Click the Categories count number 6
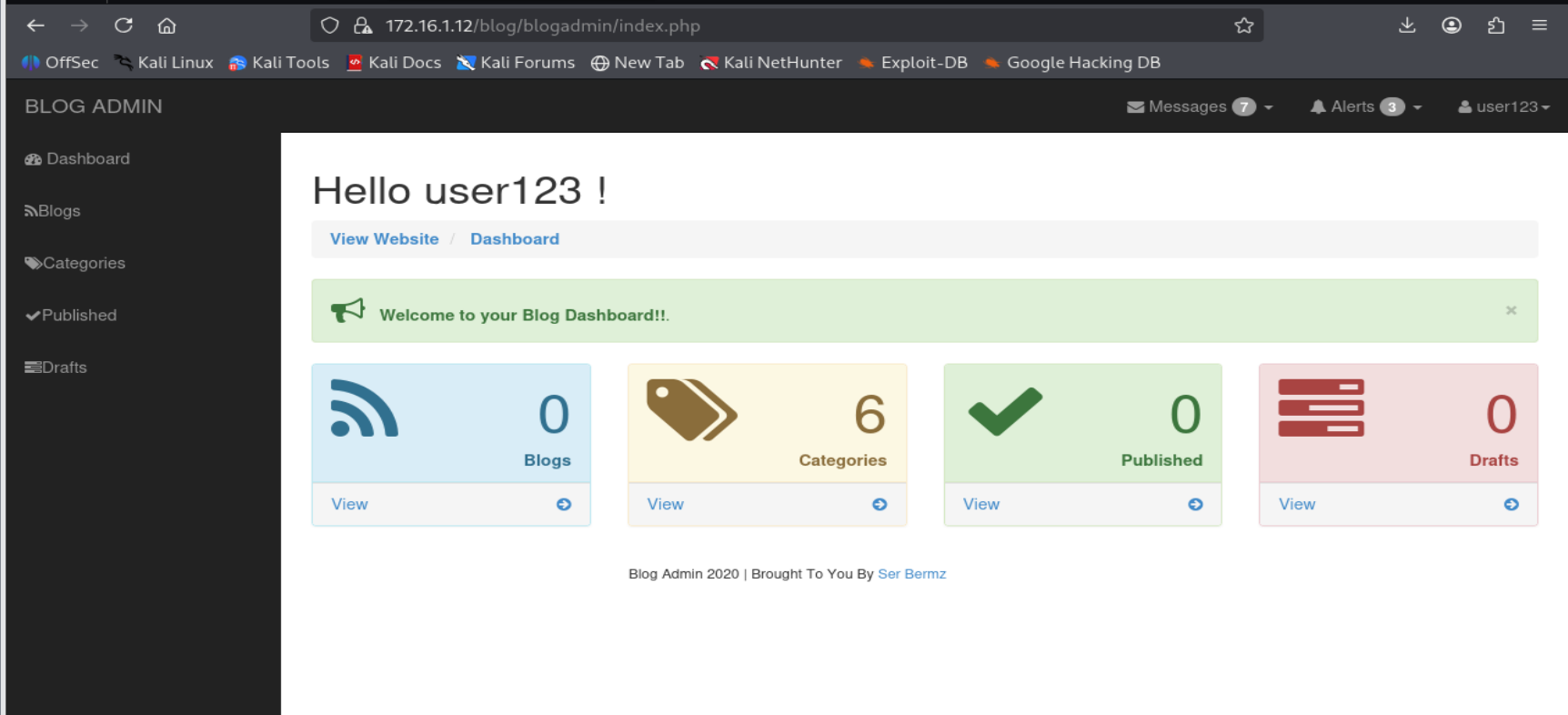Viewport: 1568px width, 715px height. (x=869, y=414)
